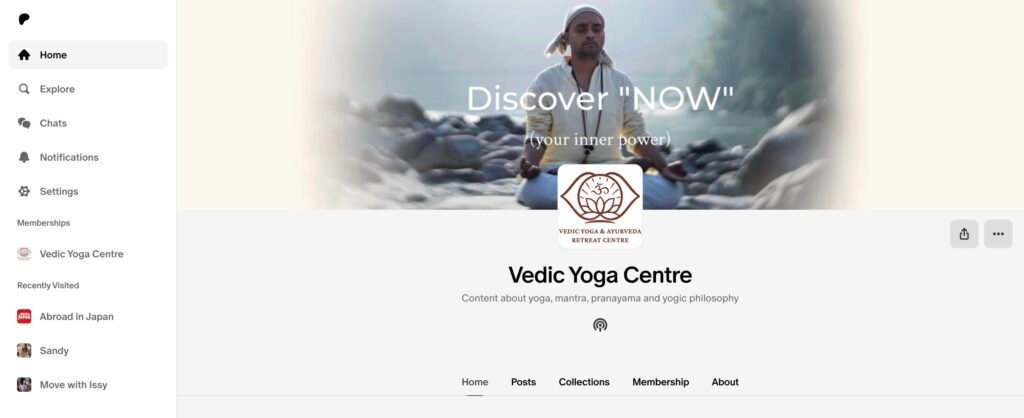Click the Home house icon in sidebar

click(24, 55)
